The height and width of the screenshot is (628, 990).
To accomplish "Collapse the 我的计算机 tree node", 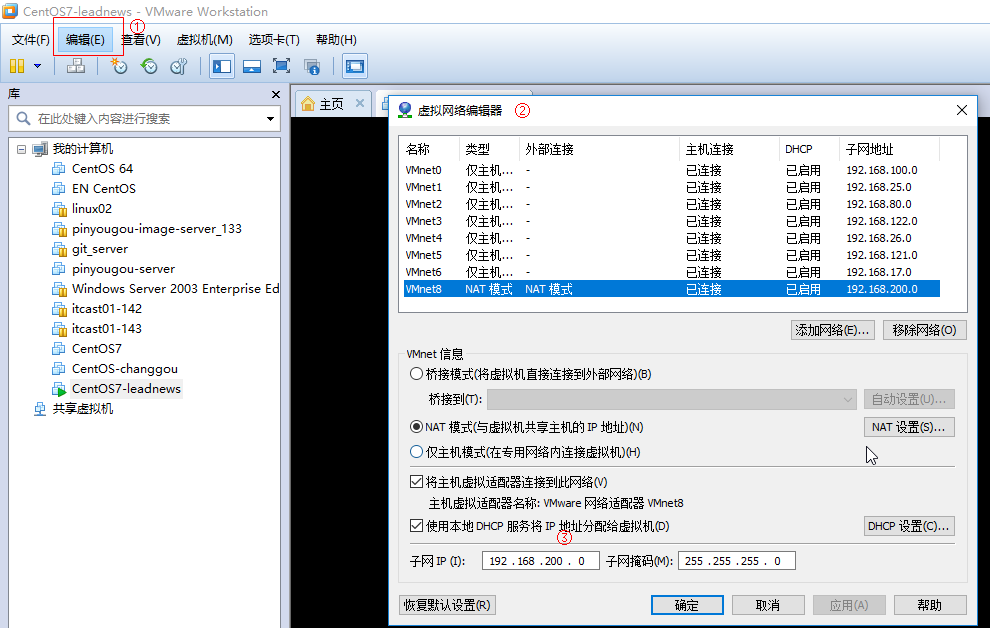I will pos(21,150).
